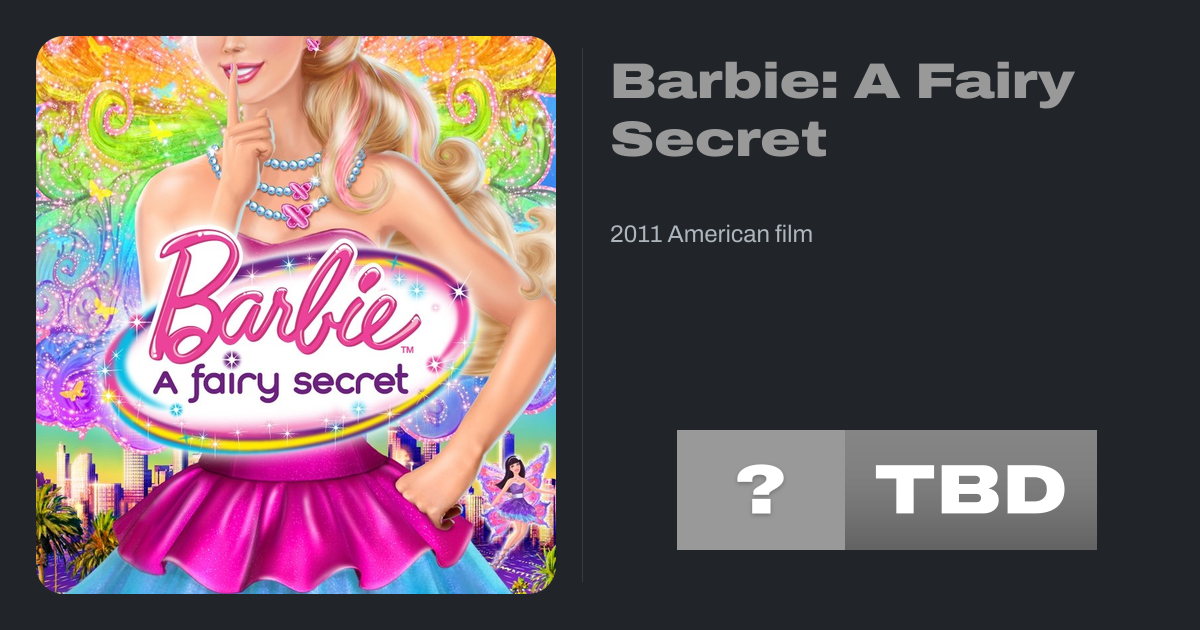Click the TBD rating badge
1200x630 pixels.
[x=971, y=490]
